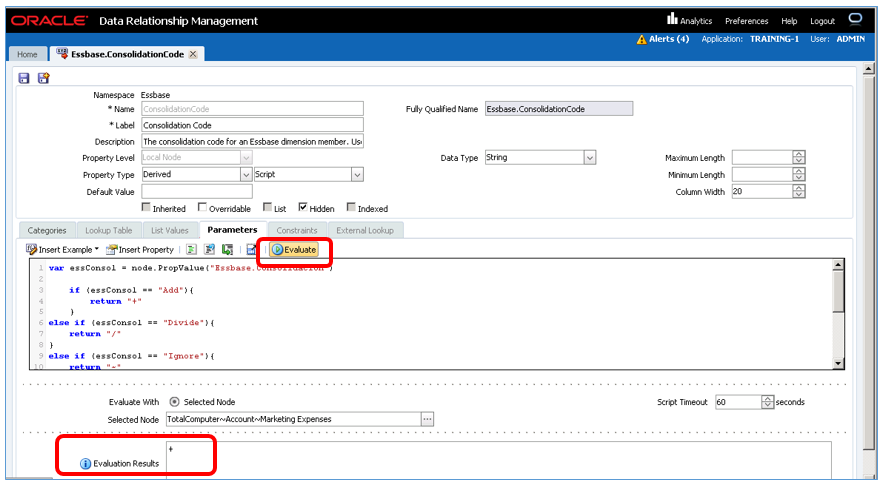
Task: Open the Property Level dropdown
Action: (x=246, y=158)
